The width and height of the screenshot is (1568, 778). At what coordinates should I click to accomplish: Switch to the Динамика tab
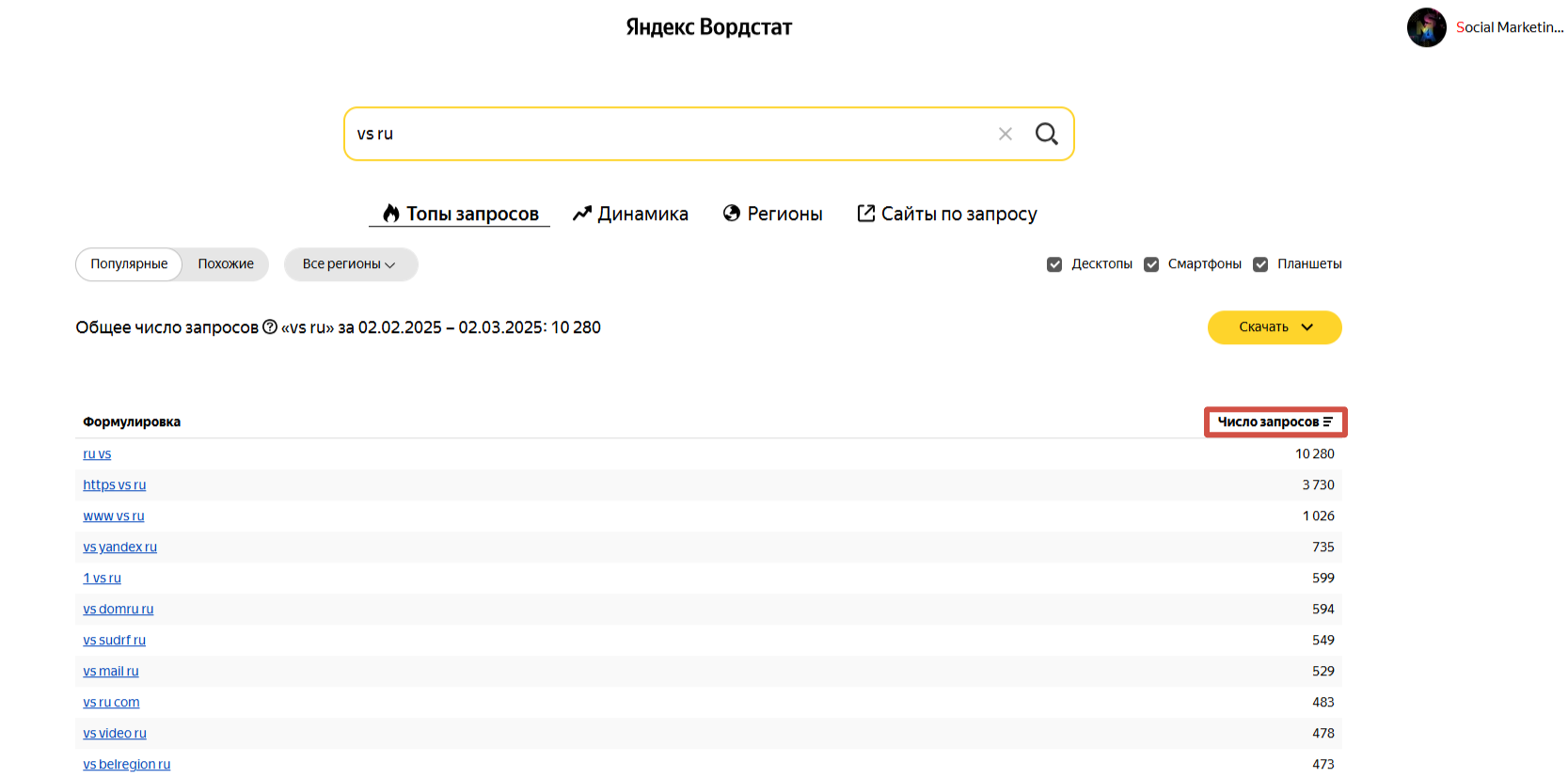pyautogui.click(x=630, y=214)
